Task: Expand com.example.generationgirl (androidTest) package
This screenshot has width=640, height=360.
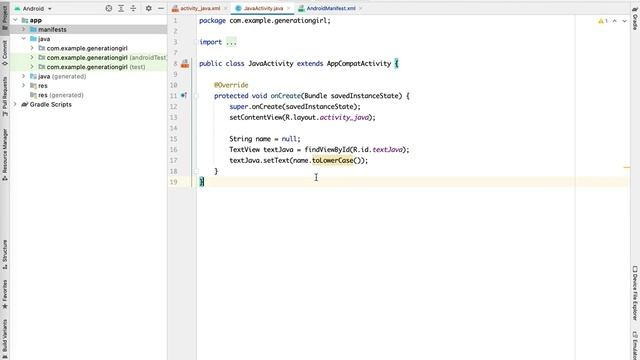Action: pos(32,58)
